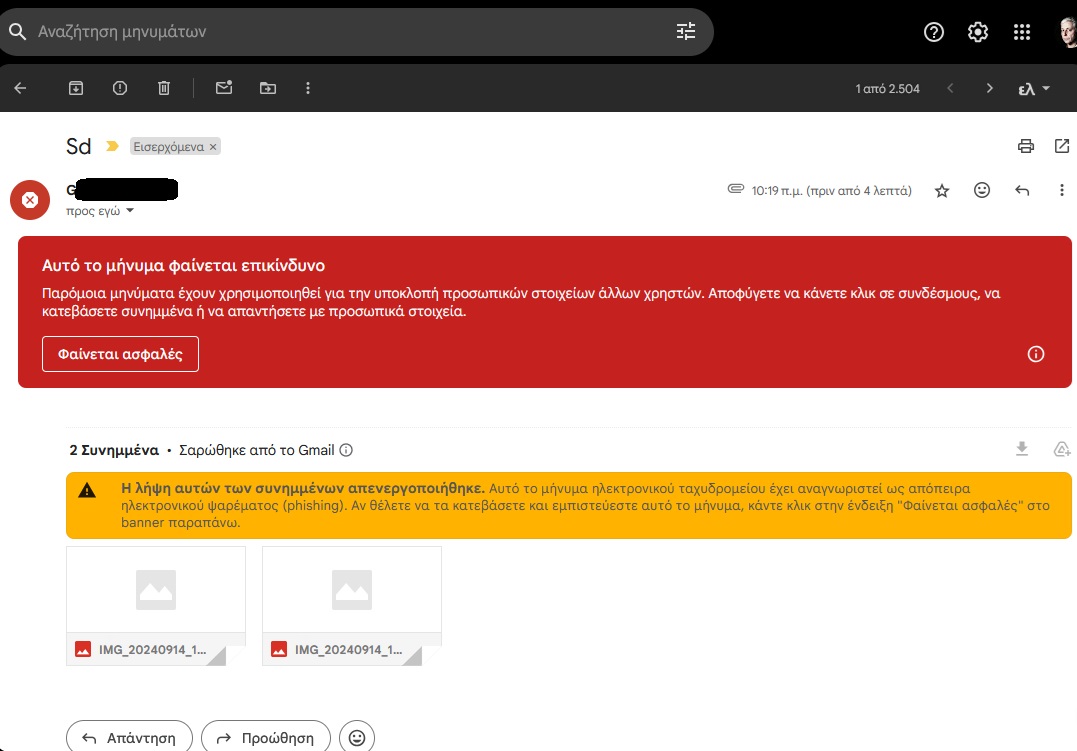Open the Google apps grid menu
1077x751 pixels.
click(x=1021, y=32)
